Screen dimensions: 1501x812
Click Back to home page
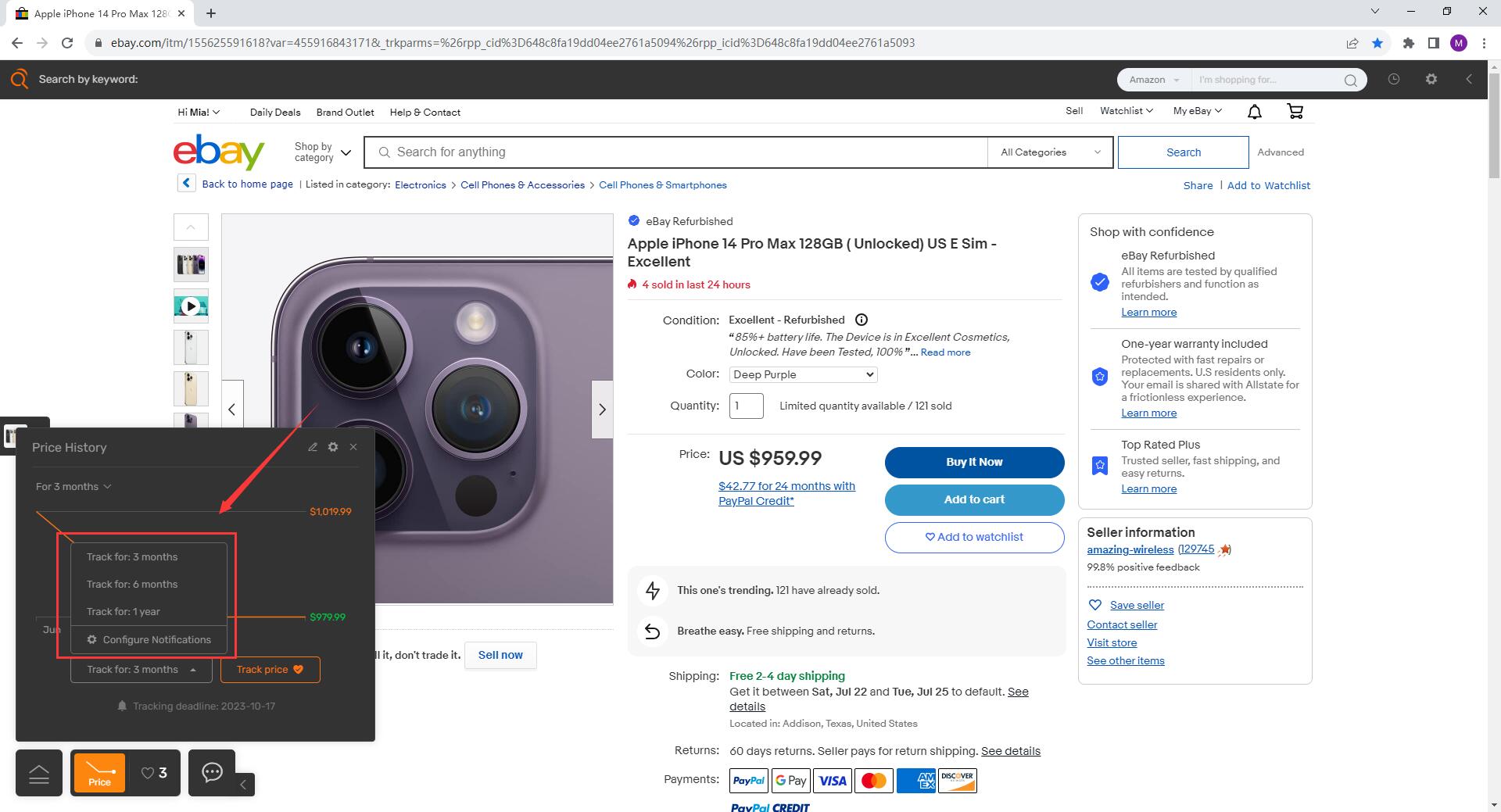[247, 184]
